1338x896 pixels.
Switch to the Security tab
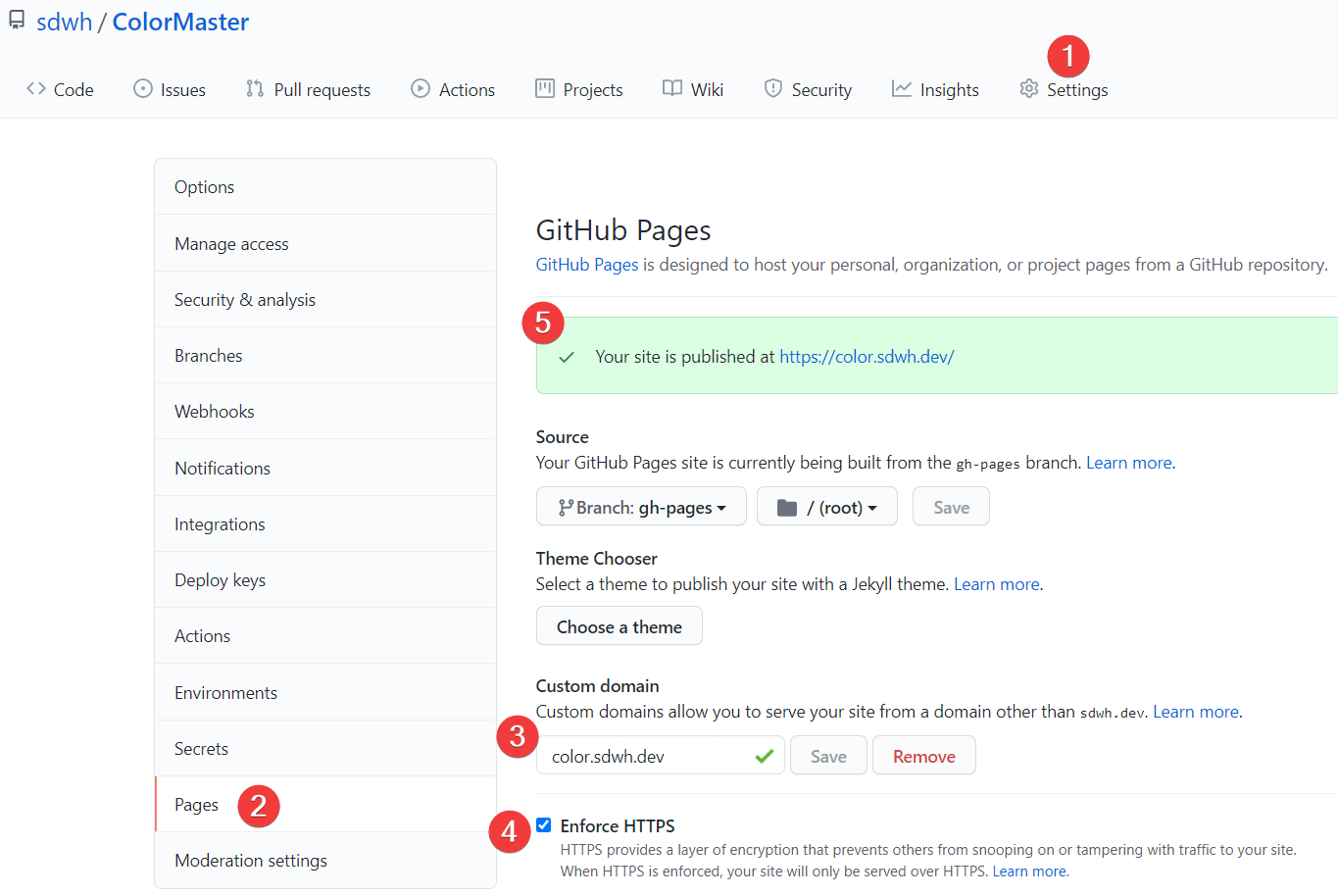point(808,89)
